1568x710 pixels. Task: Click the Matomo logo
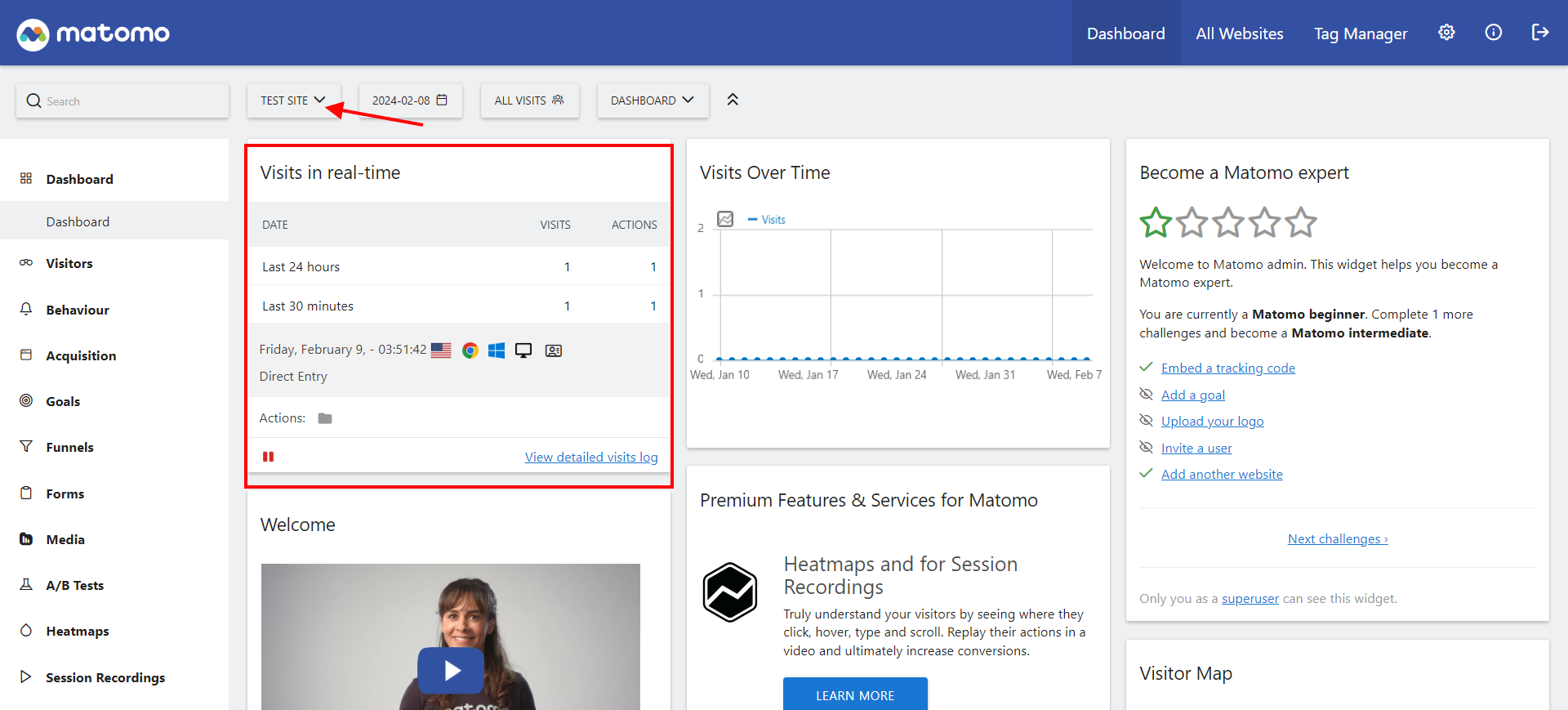click(x=93, y=33)
